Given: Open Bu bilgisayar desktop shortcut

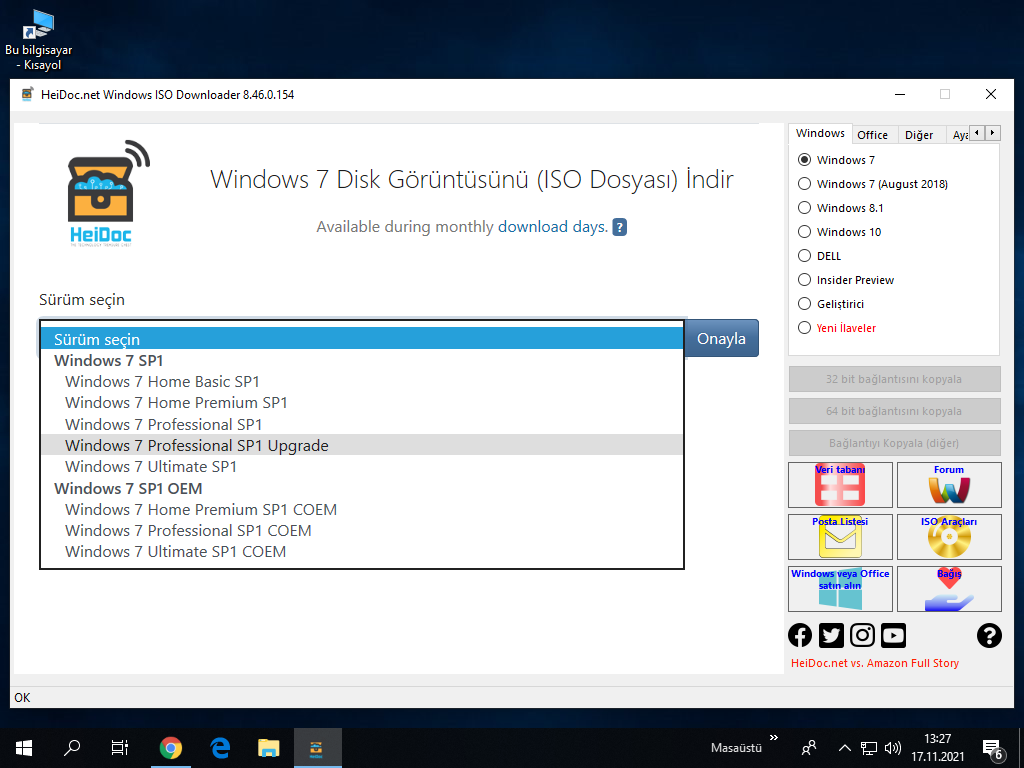Looking at the screenshot, I should (x=39, y=40).
